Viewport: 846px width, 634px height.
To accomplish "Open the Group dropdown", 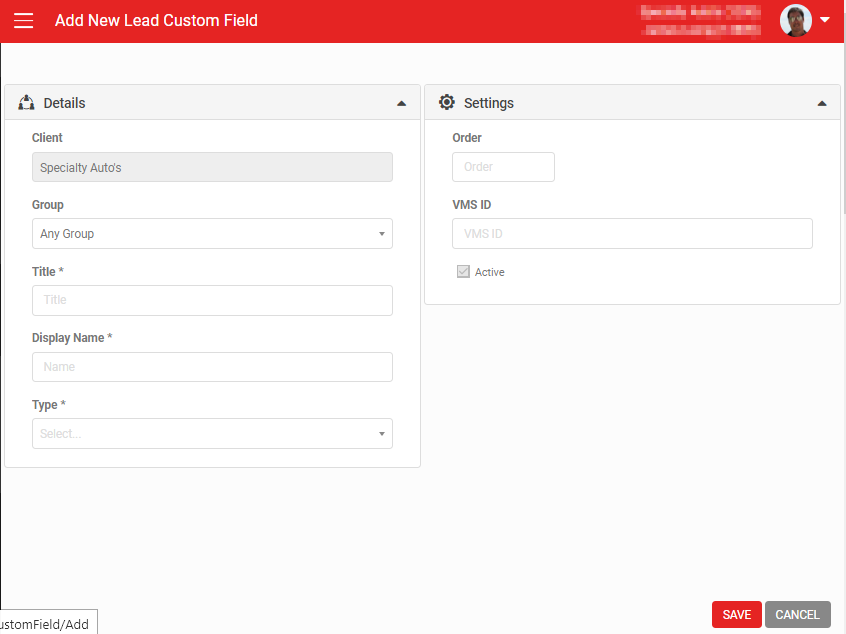I will (x=212, y=234).
